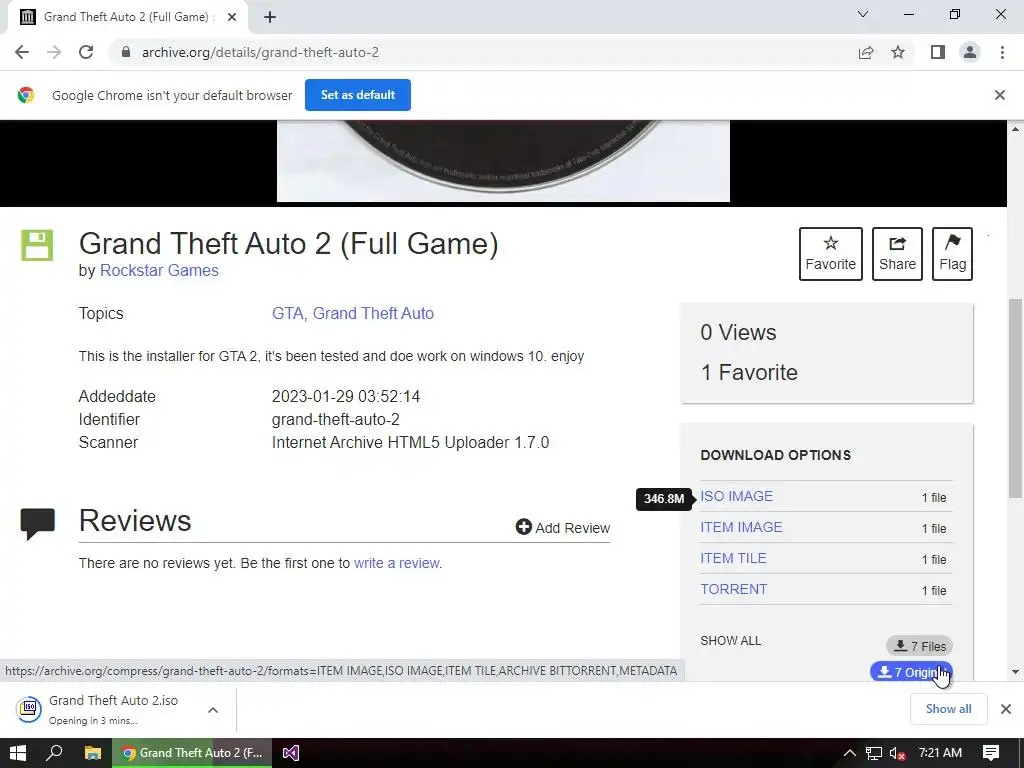1024x768 pixels.
Task: Click the CD cover image thumbnail
Action: point(504,161)
